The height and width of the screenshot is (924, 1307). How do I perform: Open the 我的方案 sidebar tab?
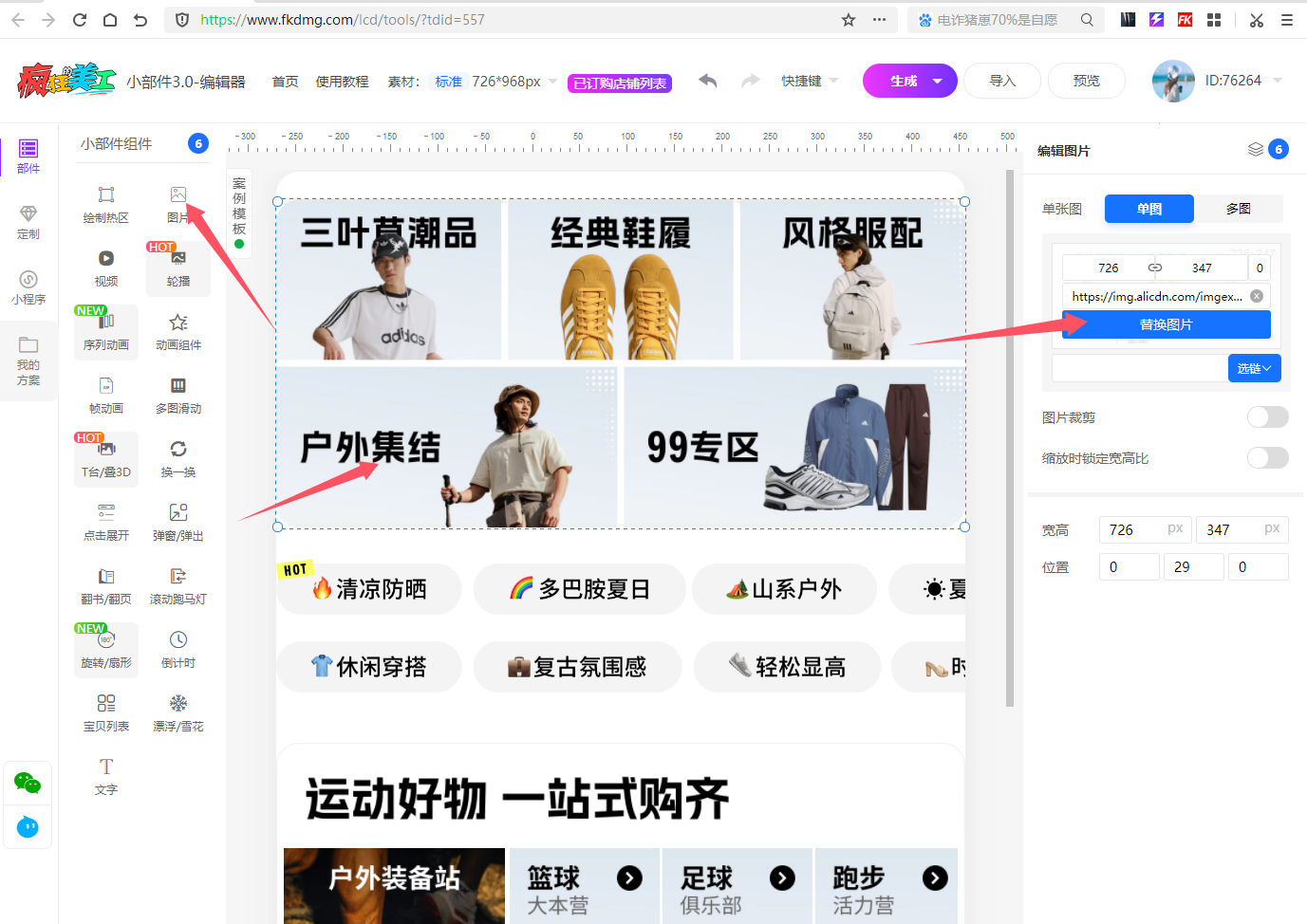coord(28,361)
